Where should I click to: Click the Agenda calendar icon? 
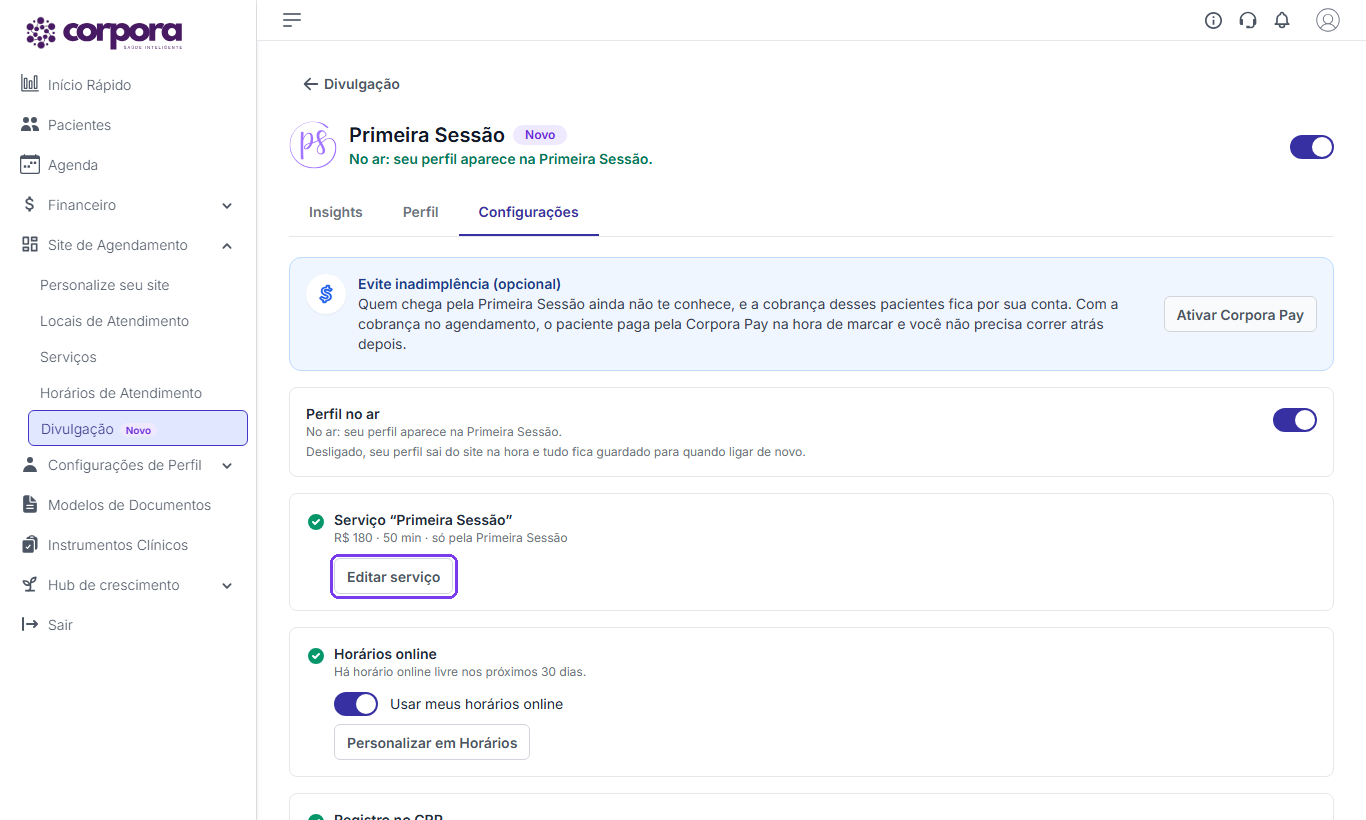pyautogui.click(x=30, y=165)
